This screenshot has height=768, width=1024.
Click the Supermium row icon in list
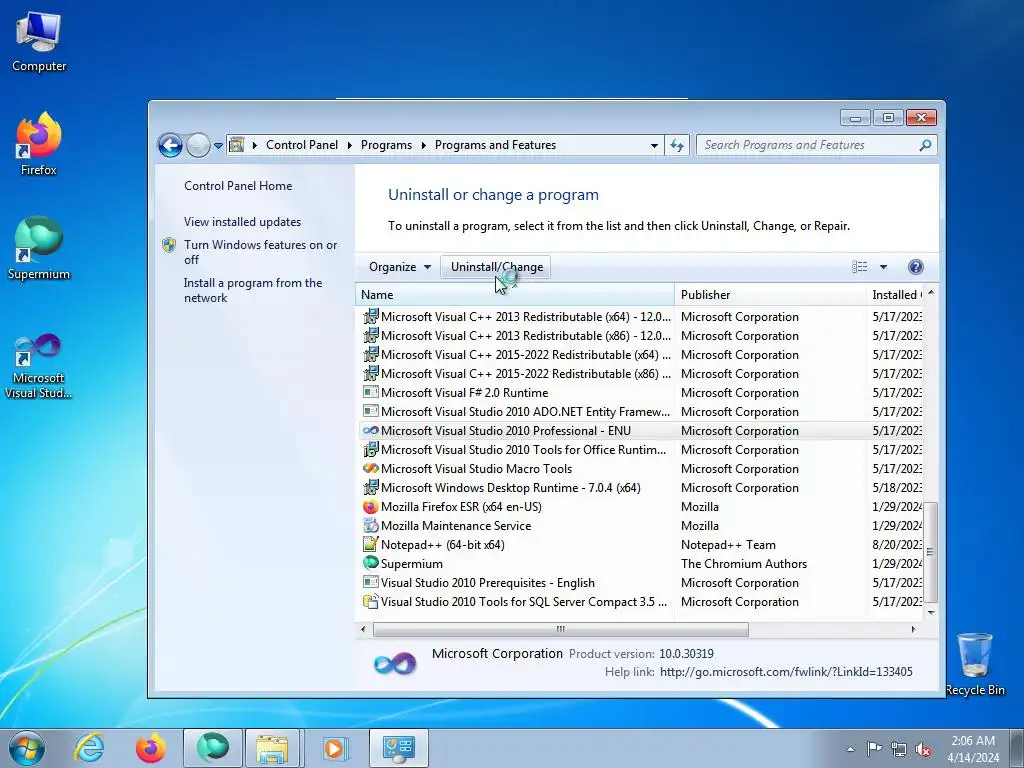(370, 563)
